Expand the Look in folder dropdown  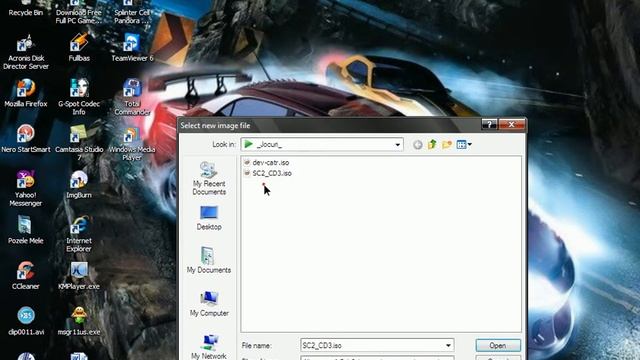click(x=397, y=144)
